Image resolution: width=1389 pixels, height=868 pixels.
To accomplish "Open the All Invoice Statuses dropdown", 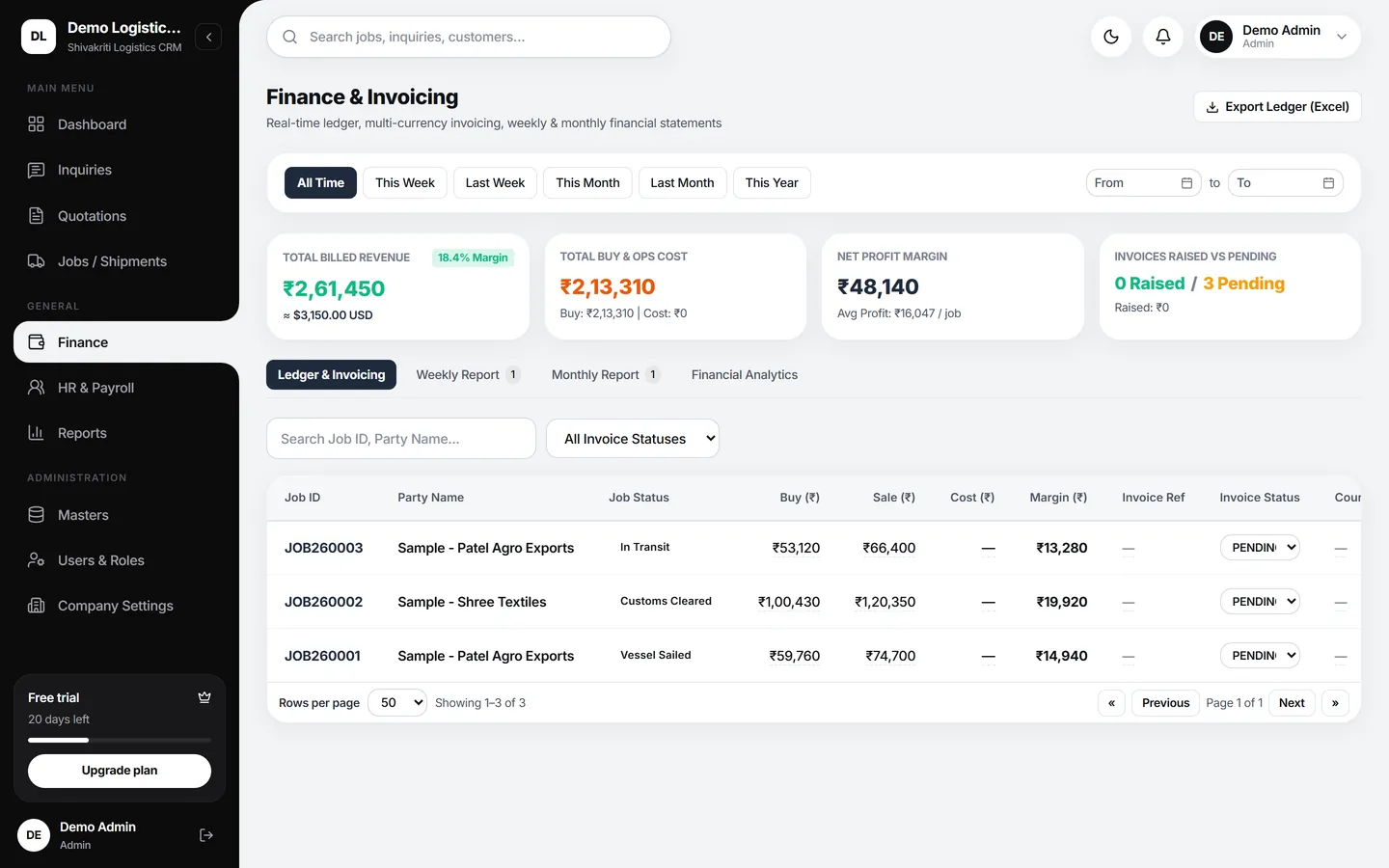I will 633,439.
